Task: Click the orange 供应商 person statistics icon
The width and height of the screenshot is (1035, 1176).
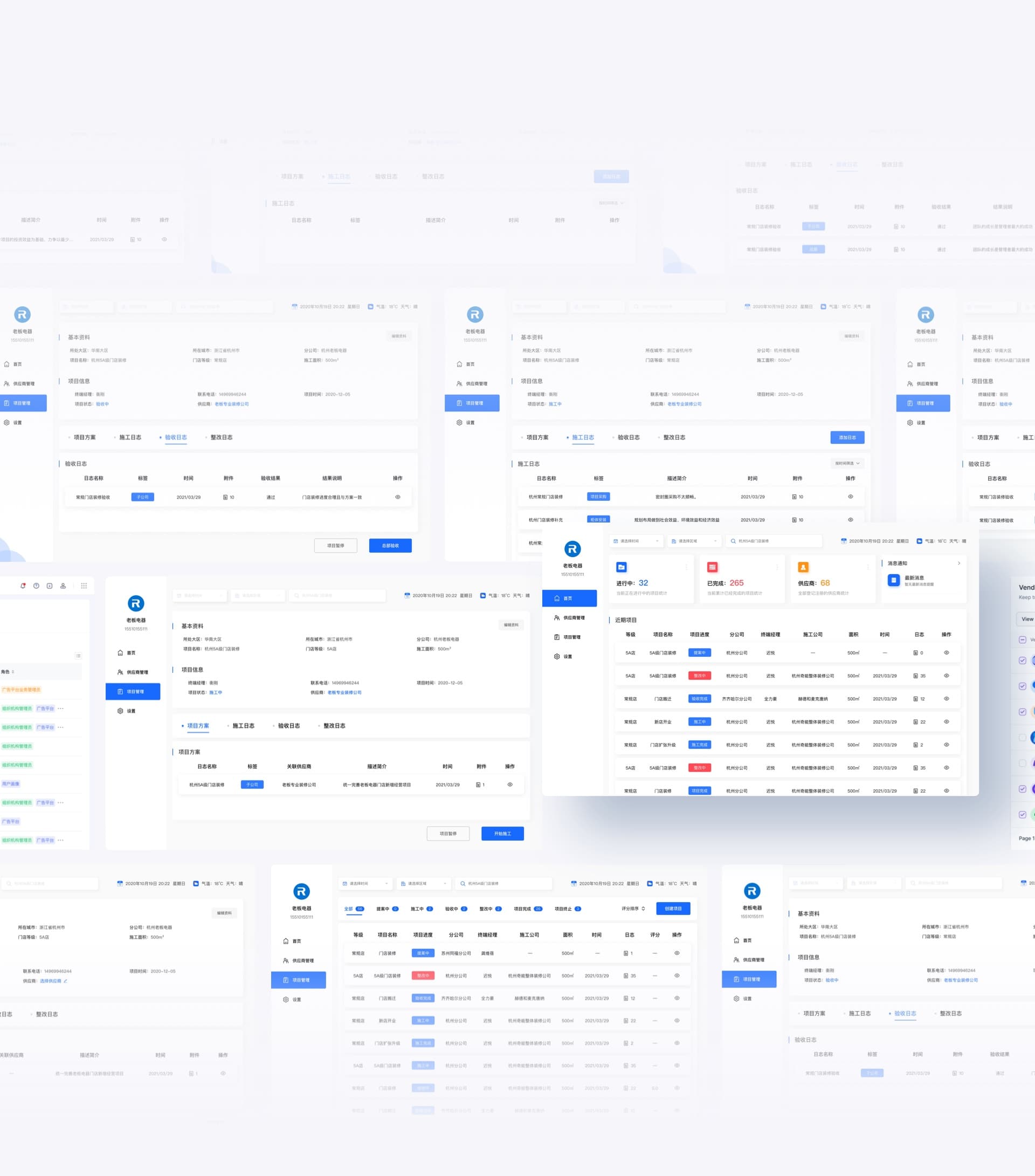Action: click(803, 567)
